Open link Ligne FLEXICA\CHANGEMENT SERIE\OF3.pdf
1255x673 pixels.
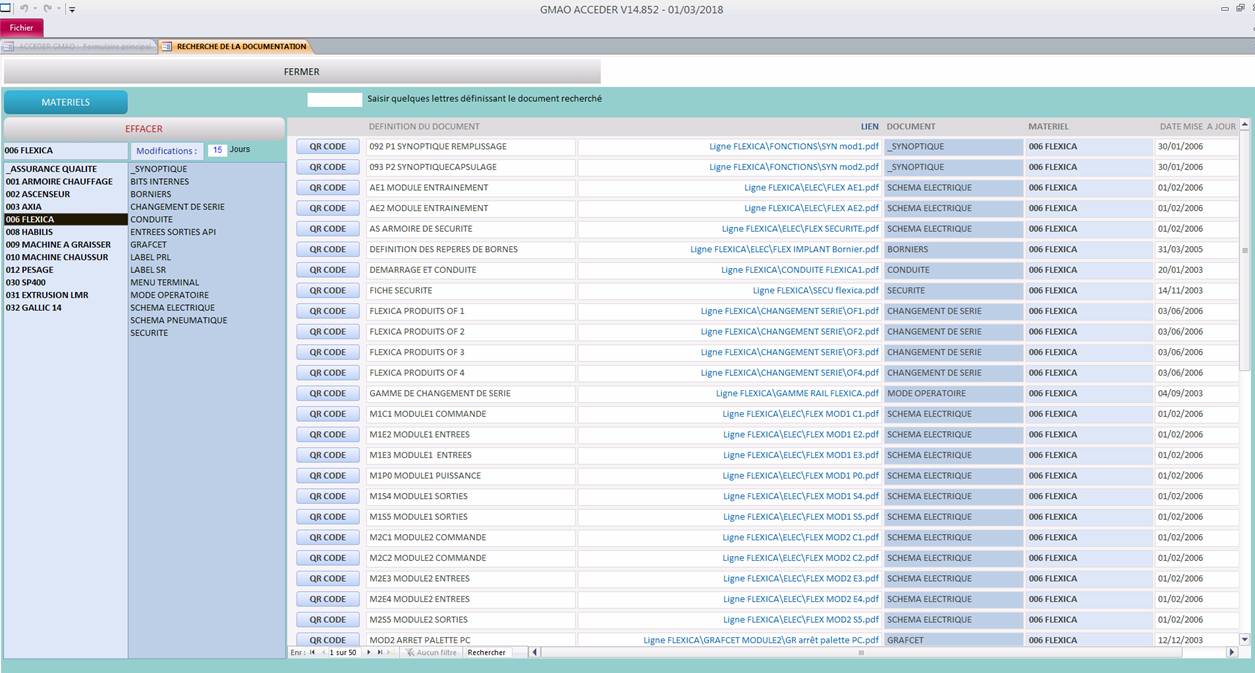pos(790,352)
